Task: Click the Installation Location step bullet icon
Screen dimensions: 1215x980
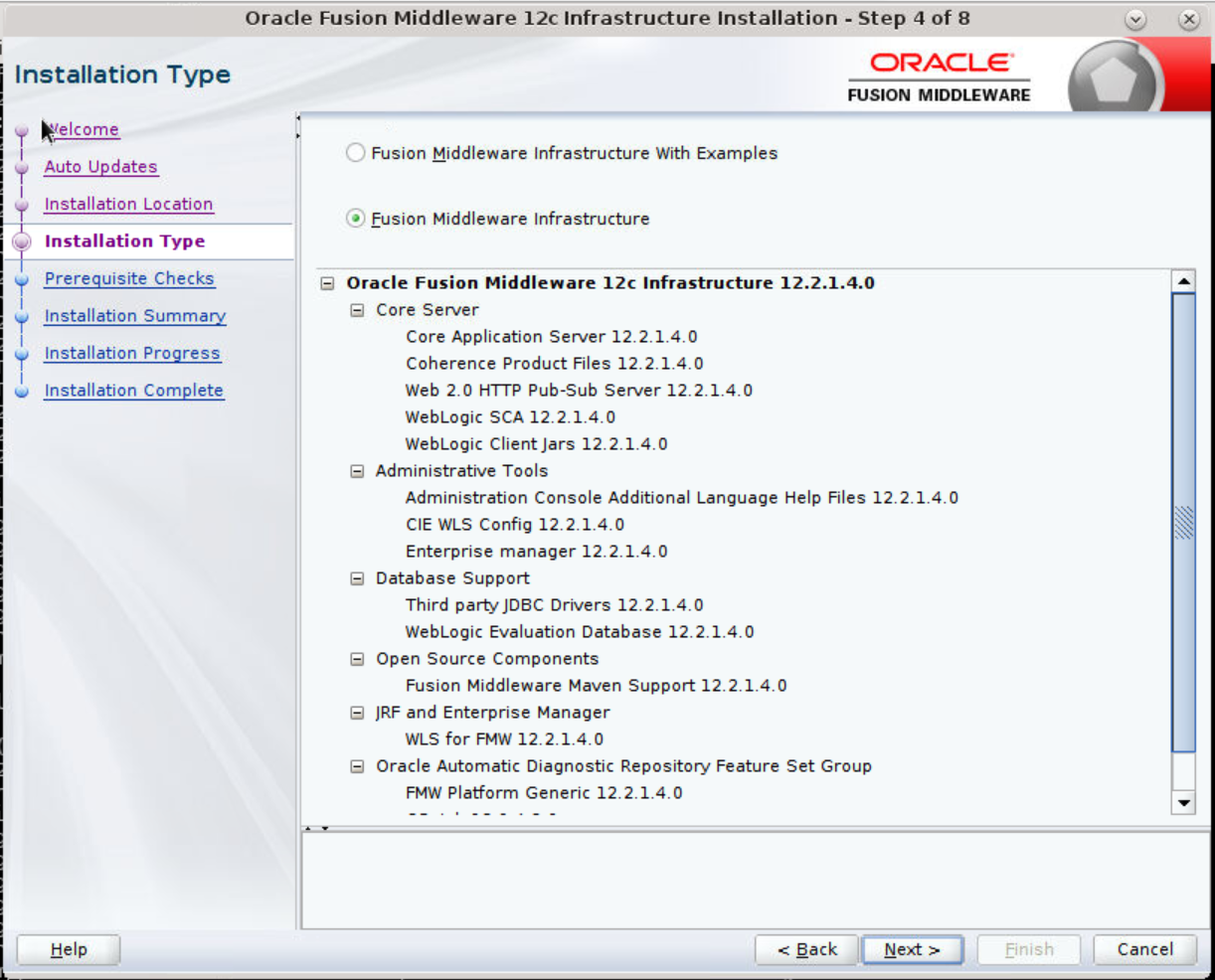Action: (22, 205)
